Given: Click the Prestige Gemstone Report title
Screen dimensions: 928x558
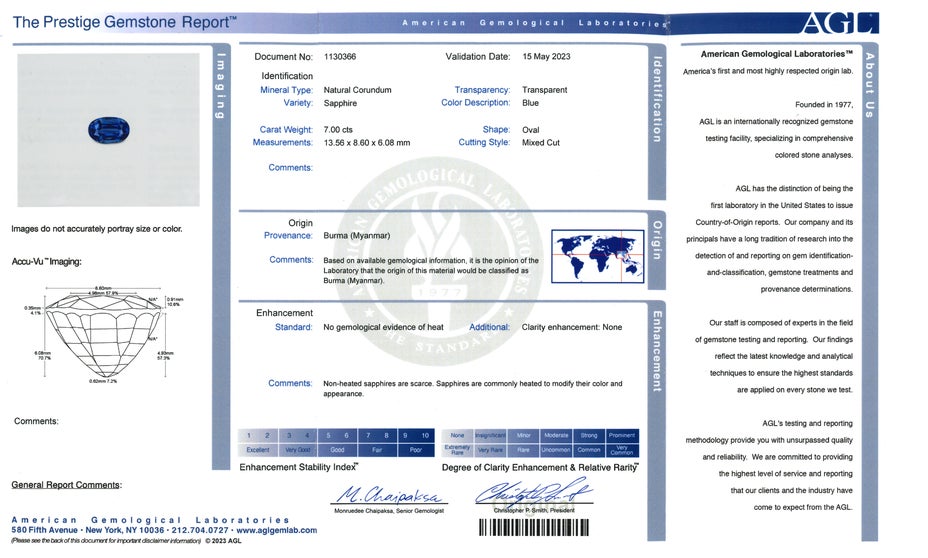Looking at the screenshot, I should click(125, 21).
